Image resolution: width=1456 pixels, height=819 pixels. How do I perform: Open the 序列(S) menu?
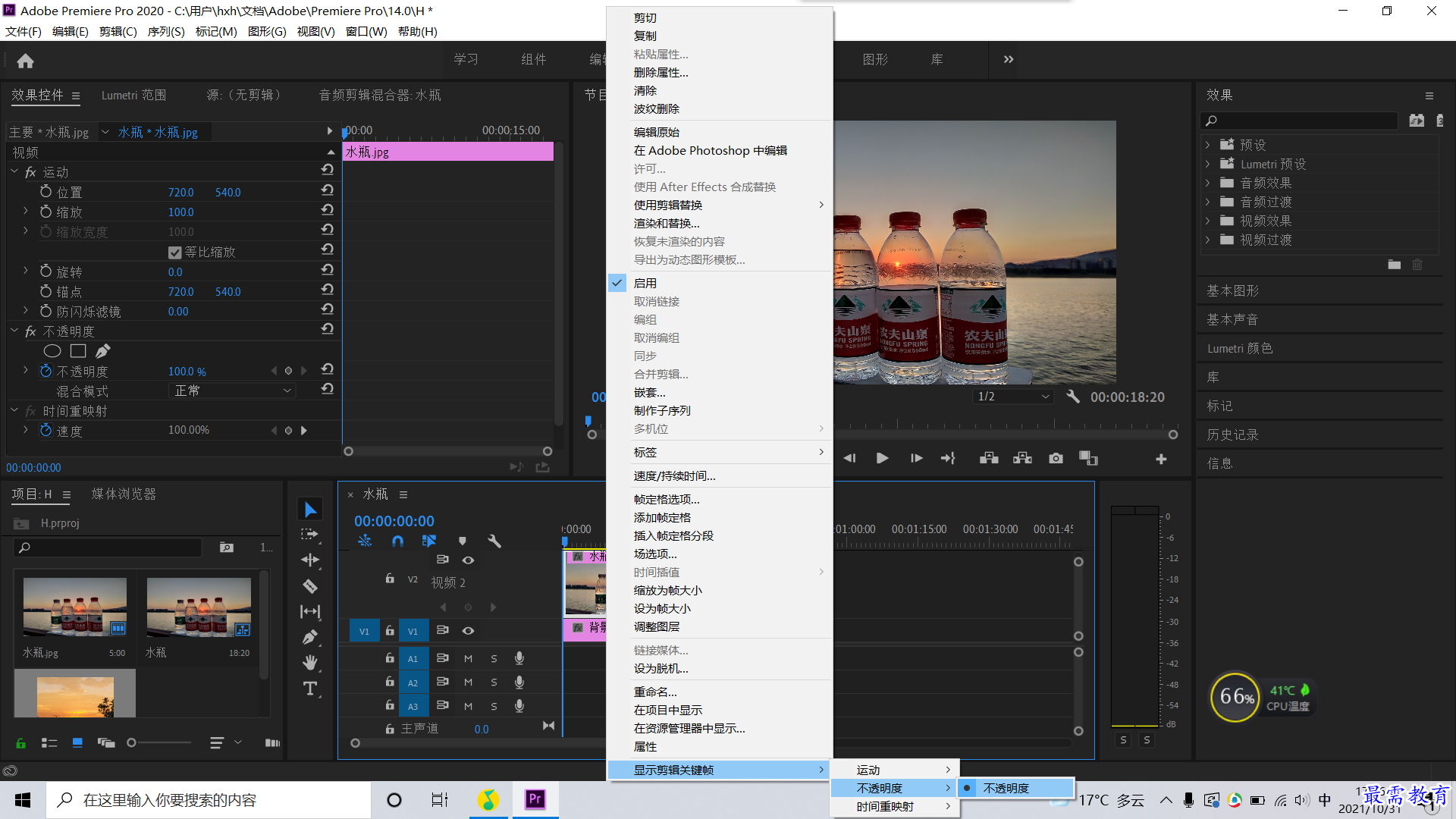(x=166, y=32)
